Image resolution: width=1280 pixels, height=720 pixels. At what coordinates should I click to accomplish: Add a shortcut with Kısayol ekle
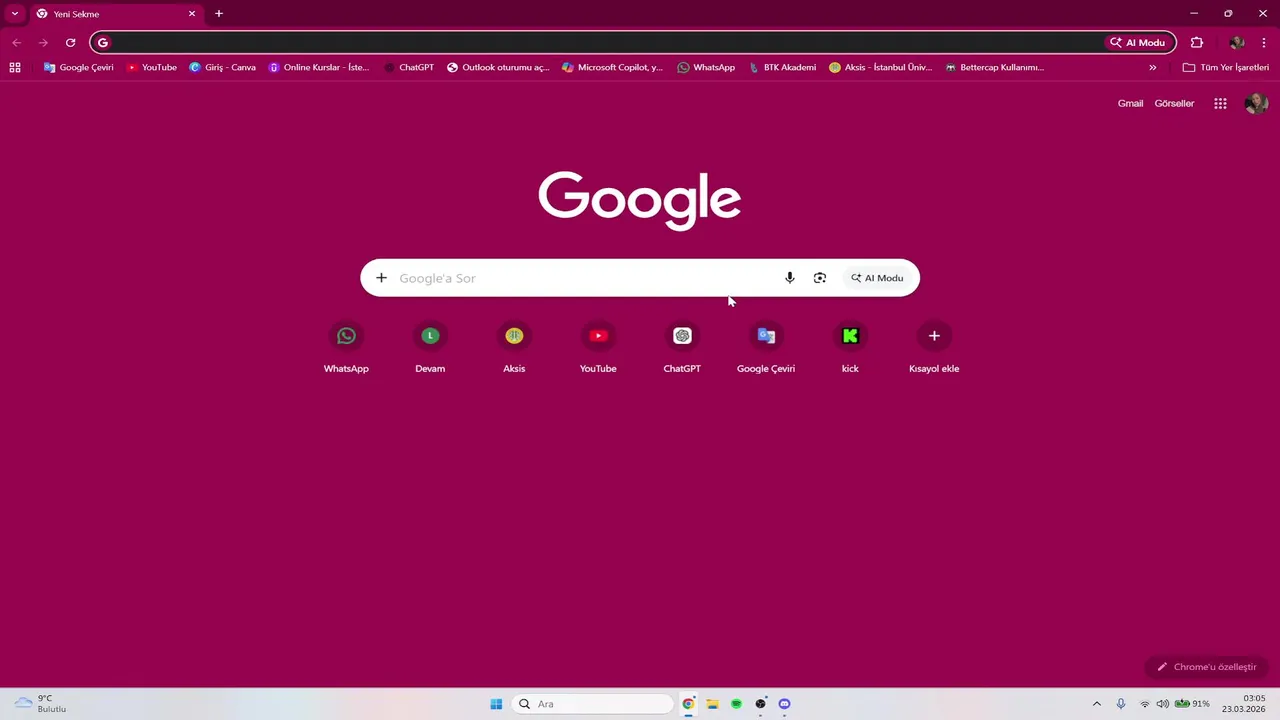934,348
